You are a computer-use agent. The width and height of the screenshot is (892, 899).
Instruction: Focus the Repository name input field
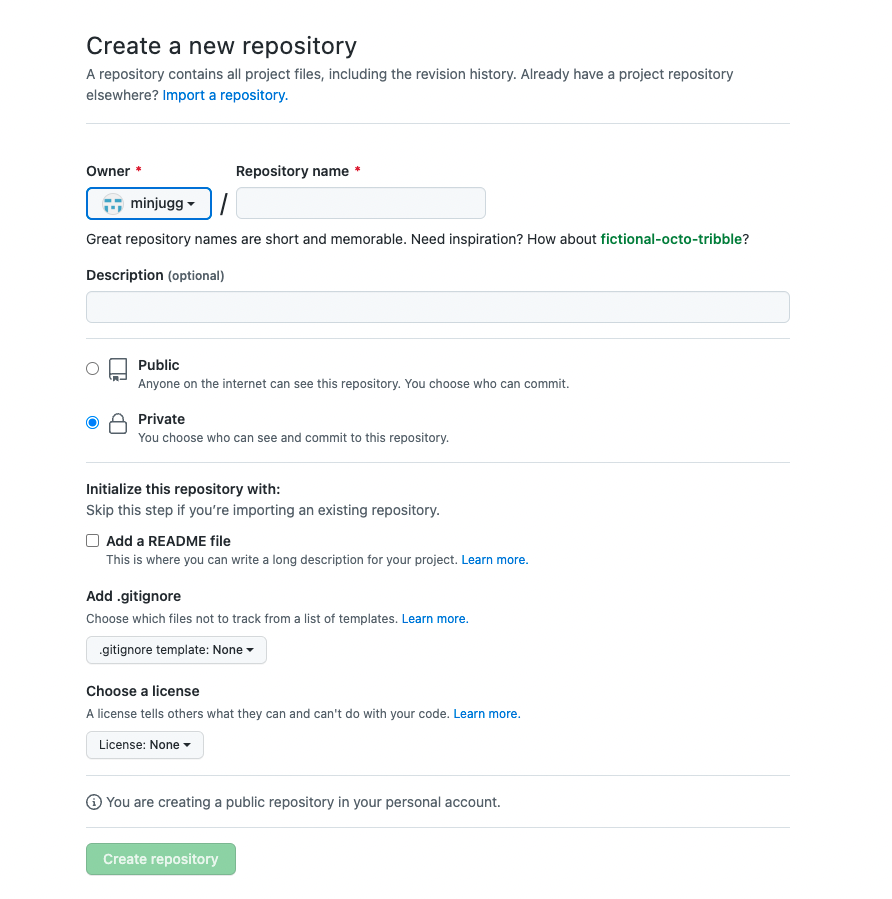(361, 203)
